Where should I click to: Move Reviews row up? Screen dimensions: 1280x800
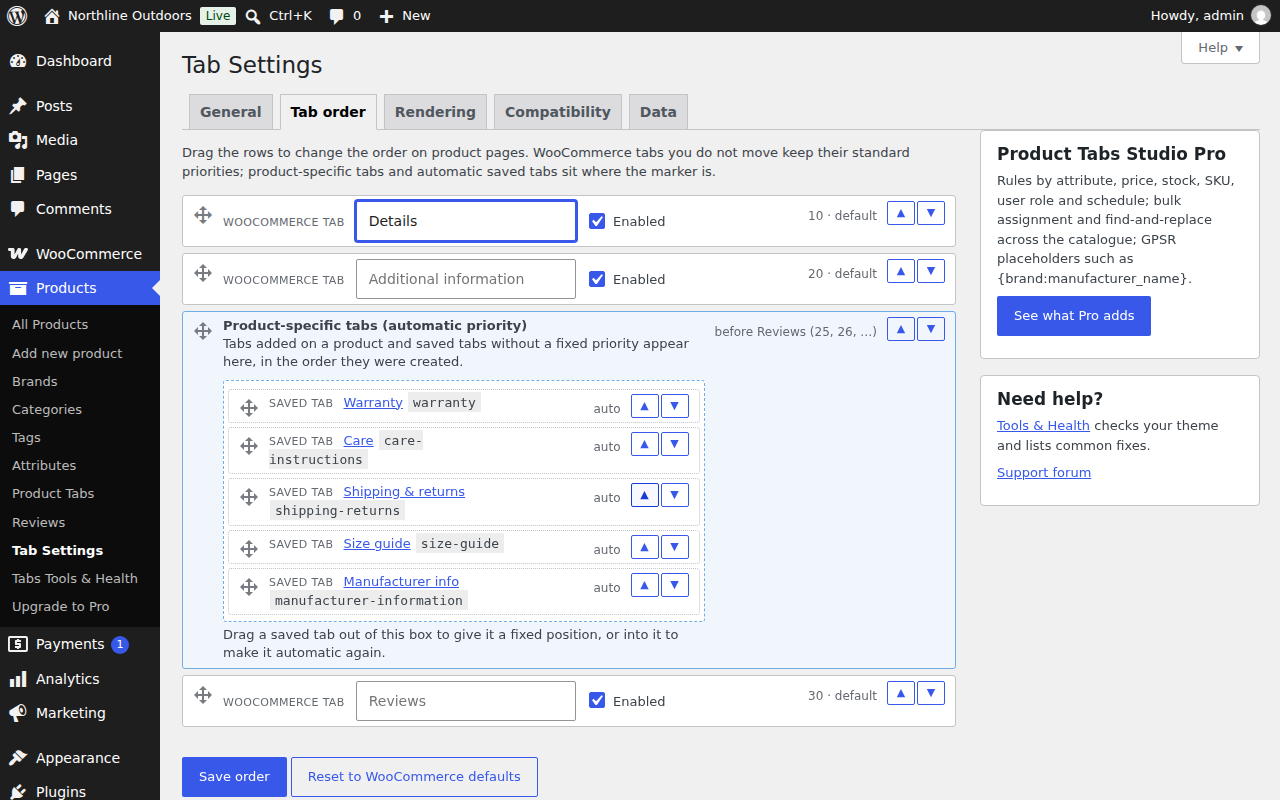[x=901, y=693]
